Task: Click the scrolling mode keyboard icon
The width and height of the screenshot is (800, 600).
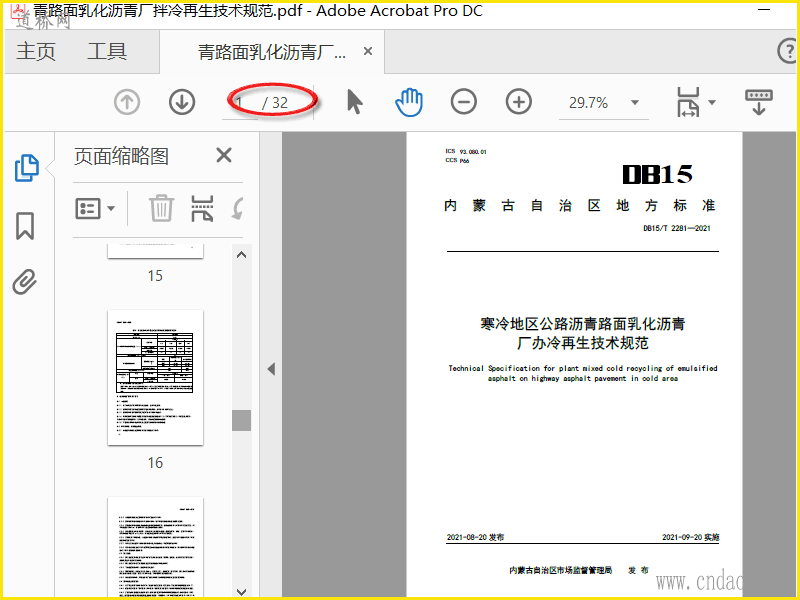Action: coord(759,102)
